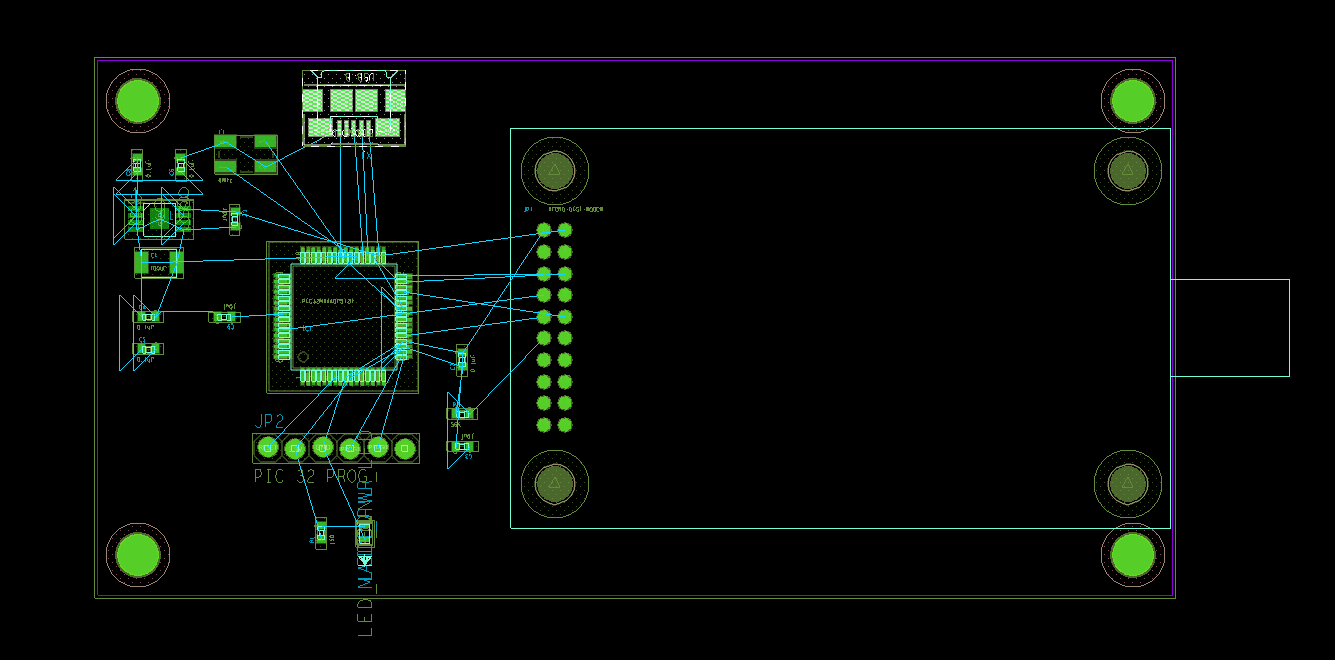Click the RESET pad on the JP2 header
The height and width of the screenshot is (660, 1335).
(268, 447)
